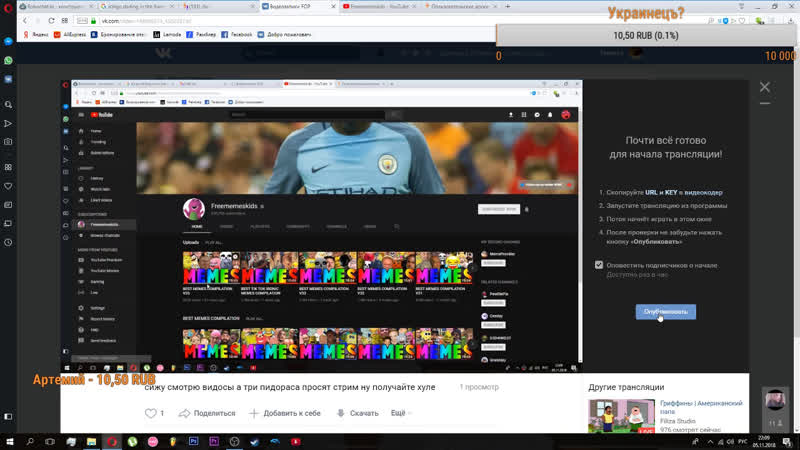The width and height of the screenshot is (800, 450).
Task: Open the sidebar snapshot camera tool
Action: coord(9,140)
